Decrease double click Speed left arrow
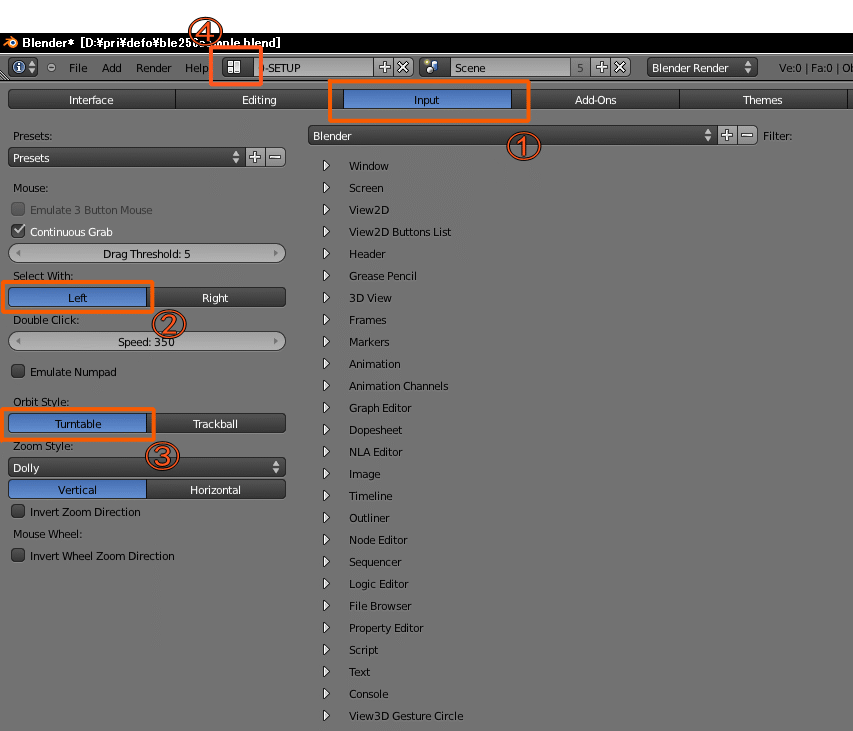 (18, 342)
